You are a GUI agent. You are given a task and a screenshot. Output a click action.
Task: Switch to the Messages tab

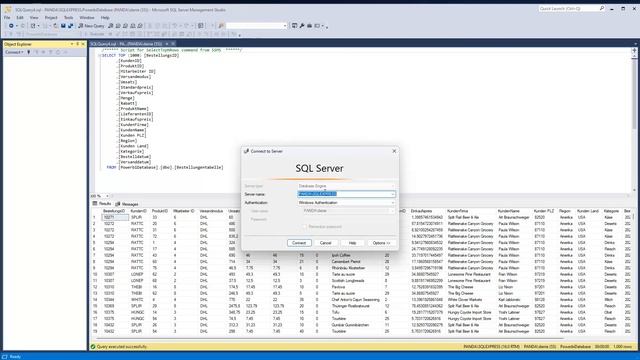click(127, 204)
